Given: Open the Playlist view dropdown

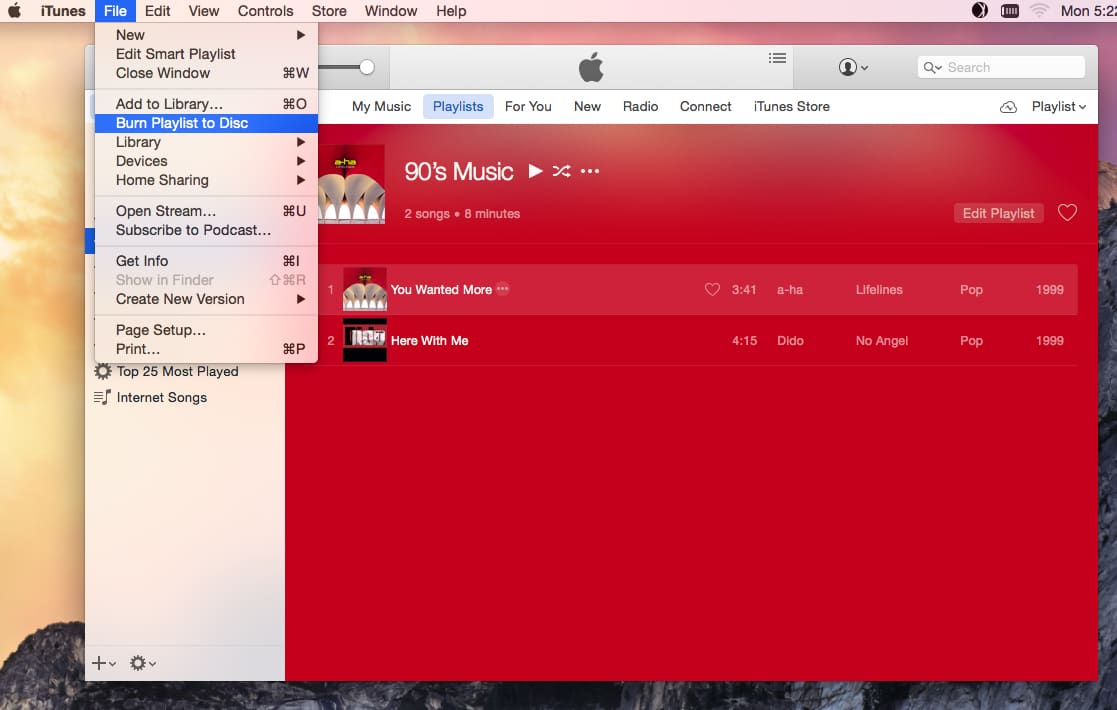Looking at the screenshot, I should (1058, 106).
